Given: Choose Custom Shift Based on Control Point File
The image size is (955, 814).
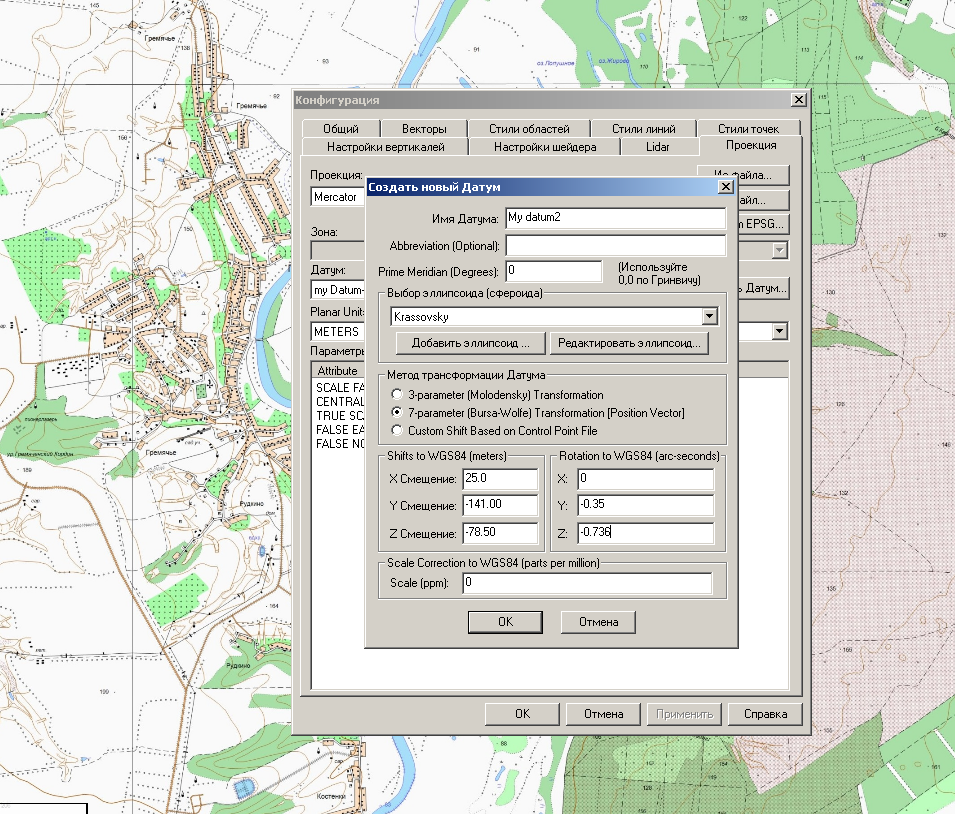Looking at the screenshot, I should (398, 430).
